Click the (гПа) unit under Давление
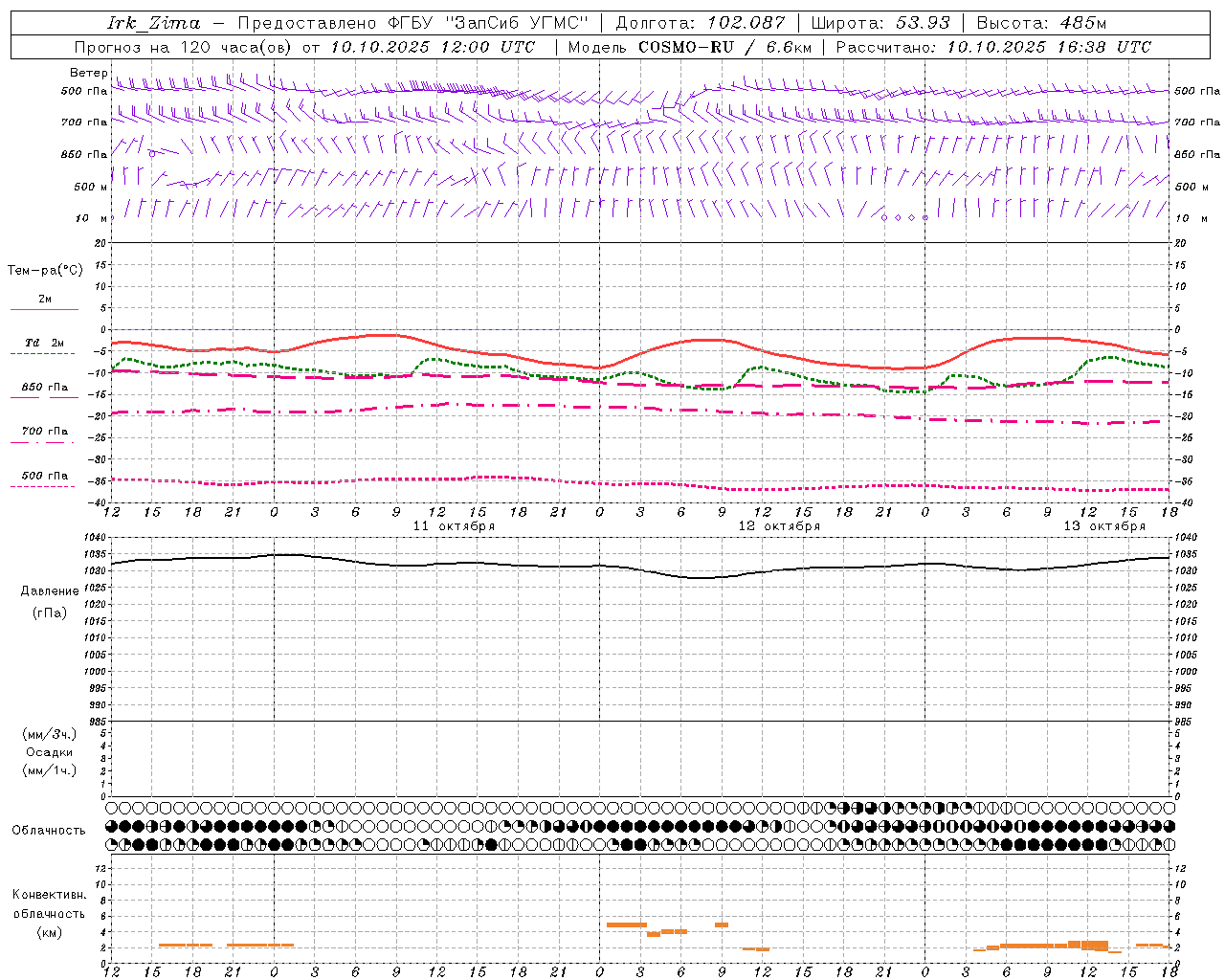Screen dimensions: 1225x980 (50, 612)
